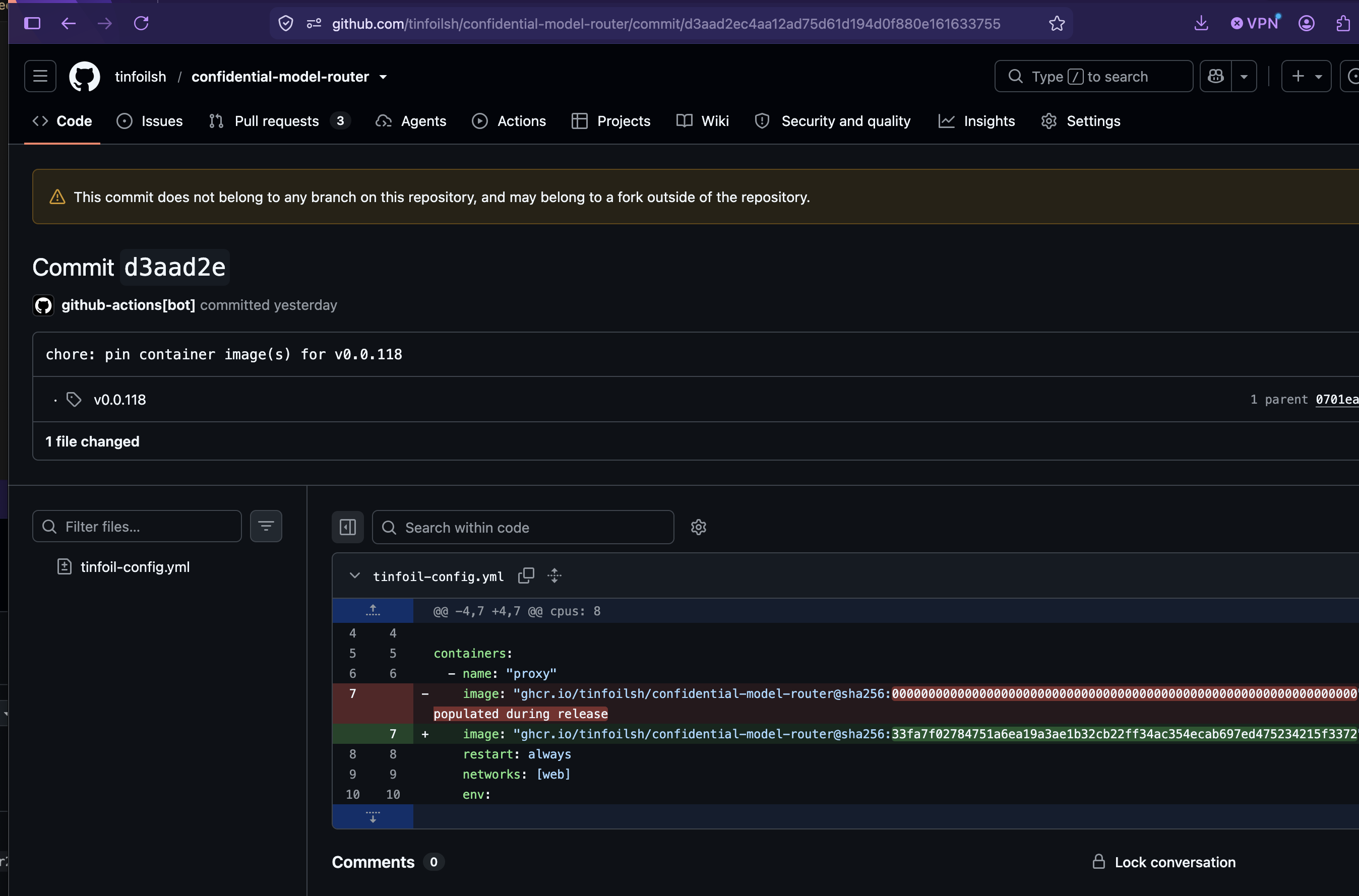Screen dimensions: 1359x896
Task: Open Security and quality tab
Action: 833,121
